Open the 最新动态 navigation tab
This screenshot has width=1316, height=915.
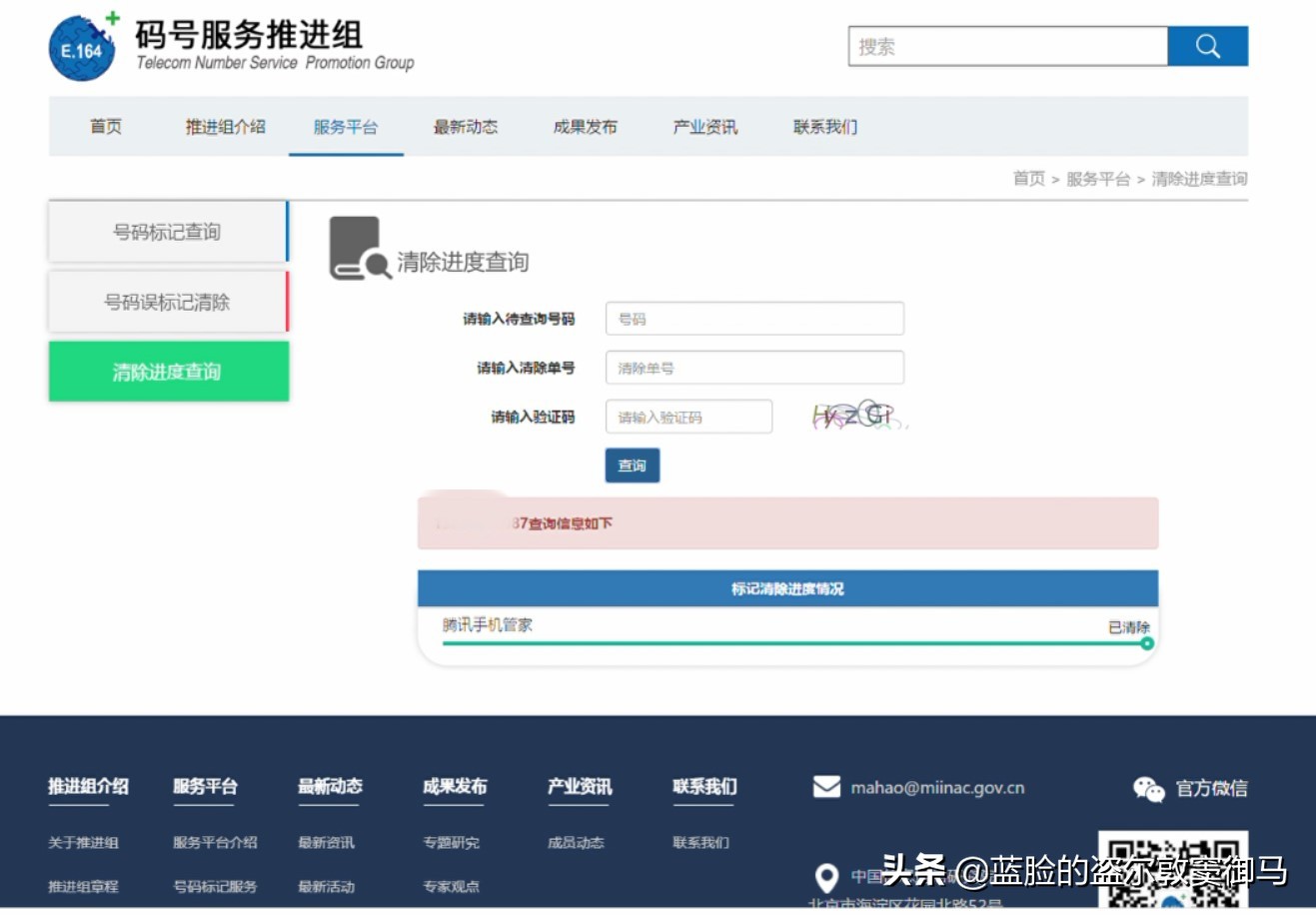465,126
